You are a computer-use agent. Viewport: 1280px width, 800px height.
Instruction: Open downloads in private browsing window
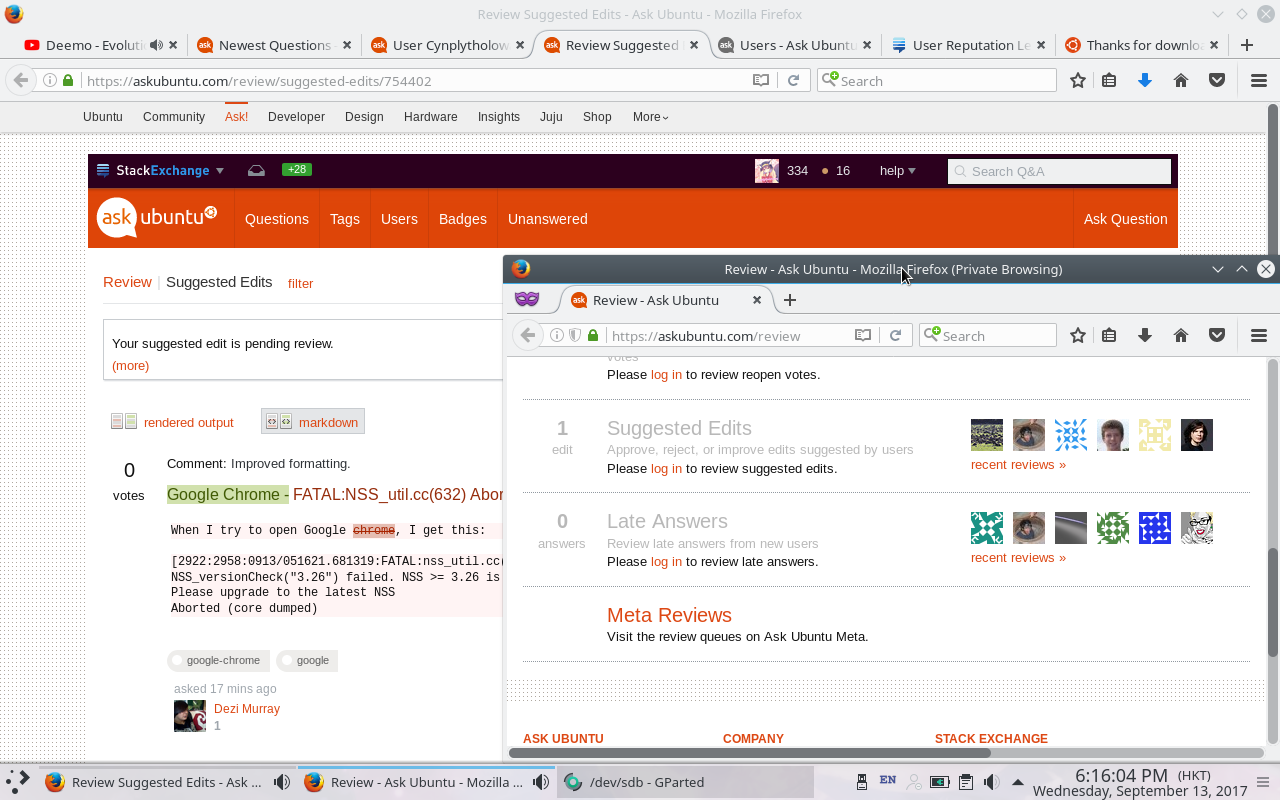(x=1145, y=336)
